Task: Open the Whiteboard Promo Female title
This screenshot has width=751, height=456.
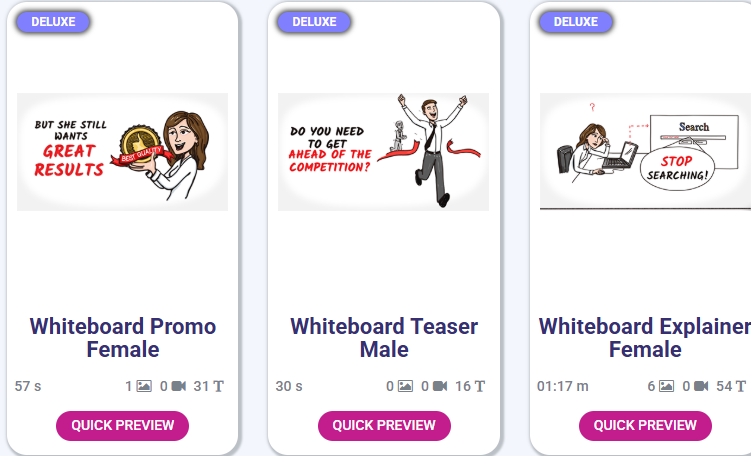Action: 123,338
